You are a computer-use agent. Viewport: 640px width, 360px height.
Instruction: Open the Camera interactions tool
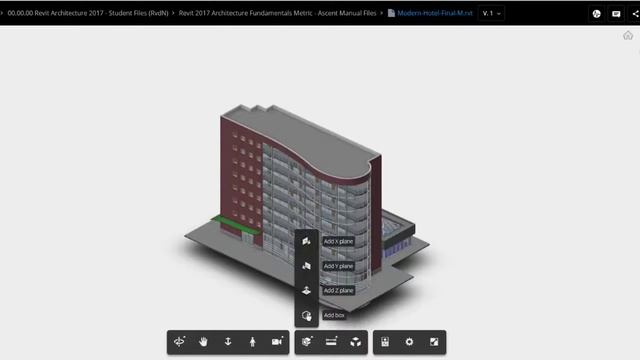coord(277,342)
